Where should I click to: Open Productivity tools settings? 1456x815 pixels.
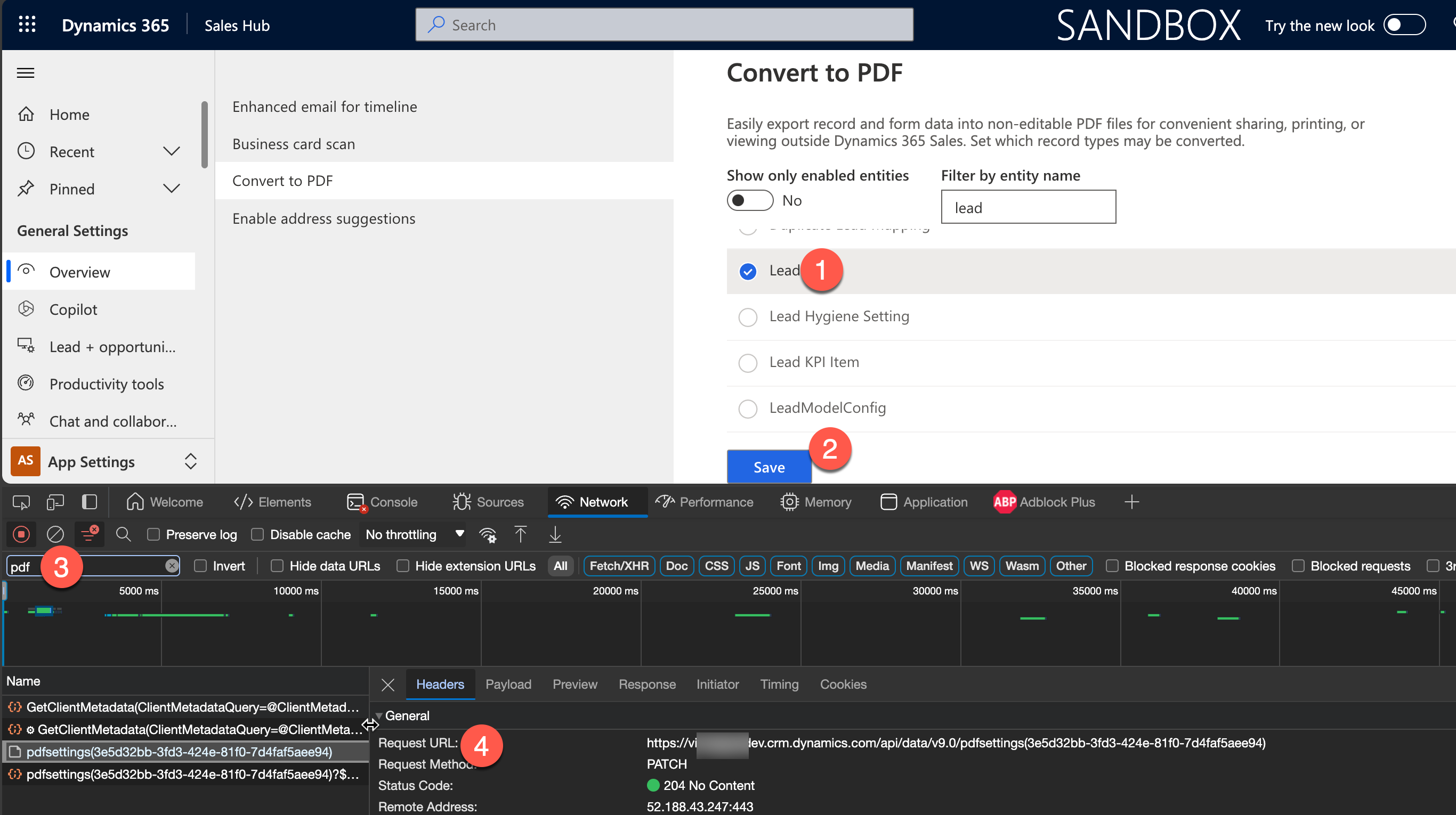(106, 384)
